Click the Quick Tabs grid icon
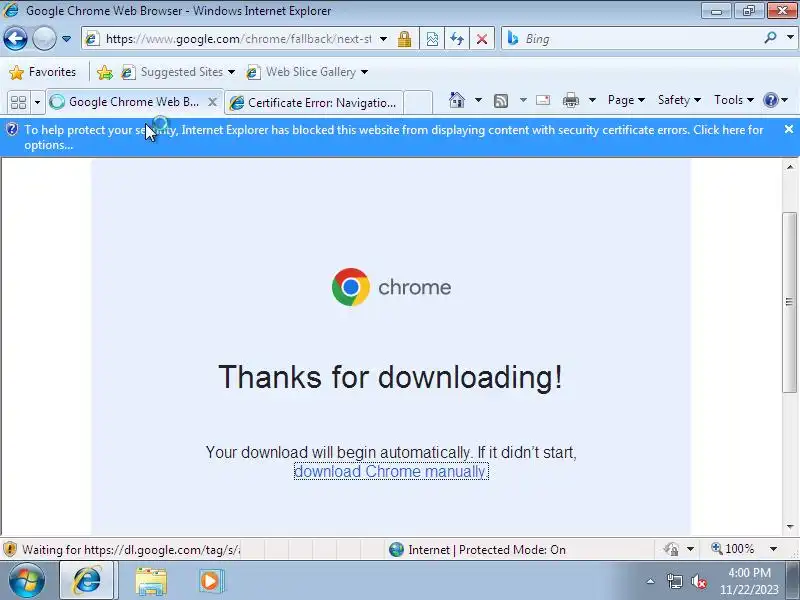This screenshot has height=600, width=800. click(19, 102)
